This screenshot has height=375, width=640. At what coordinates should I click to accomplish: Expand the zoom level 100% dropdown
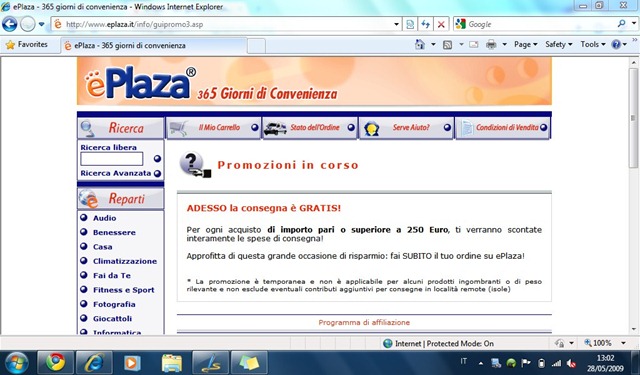[623, 343]
